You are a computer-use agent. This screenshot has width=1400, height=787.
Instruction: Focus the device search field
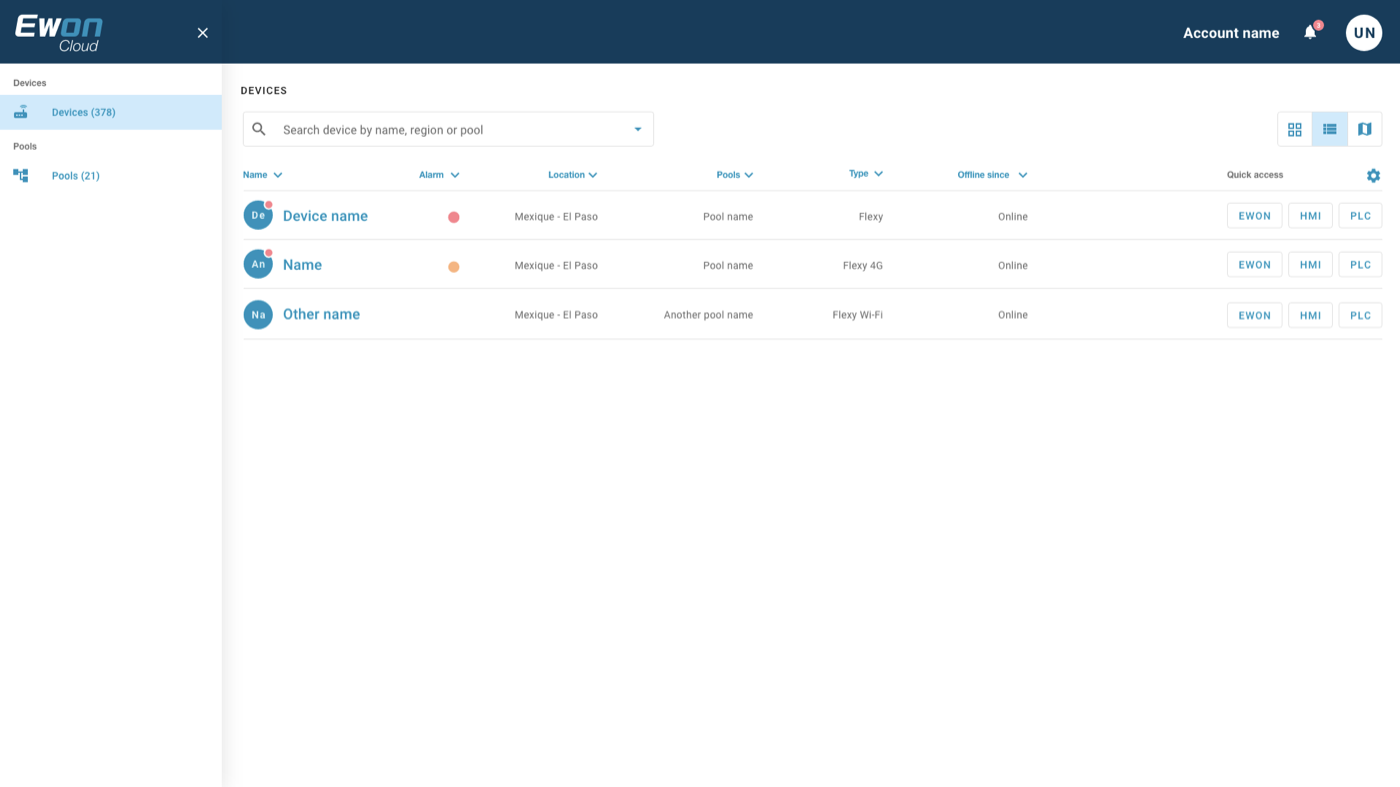point(448,129)
